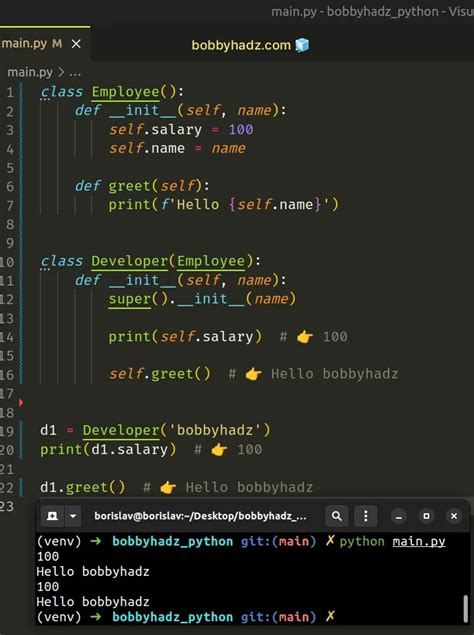Open new terminal tab icon
The width and height of the screenshot is (474, 635).
click(x=52, y=516)
